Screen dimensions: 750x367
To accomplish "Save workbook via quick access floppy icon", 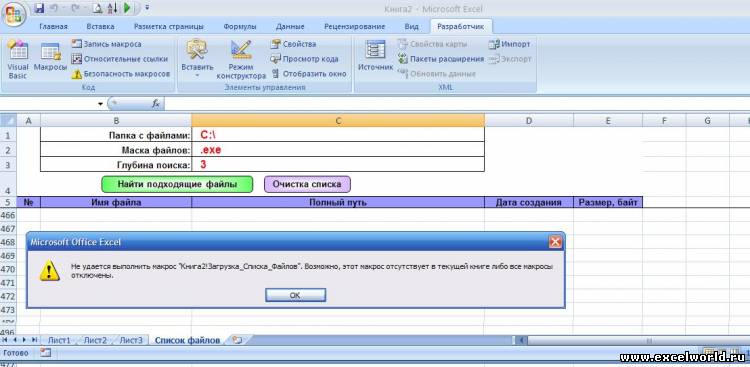I will click(40, 8).
